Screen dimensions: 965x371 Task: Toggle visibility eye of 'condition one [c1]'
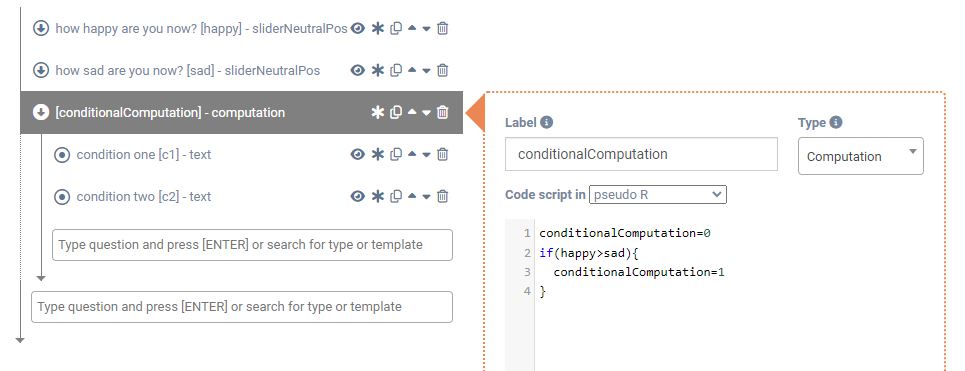358,154
